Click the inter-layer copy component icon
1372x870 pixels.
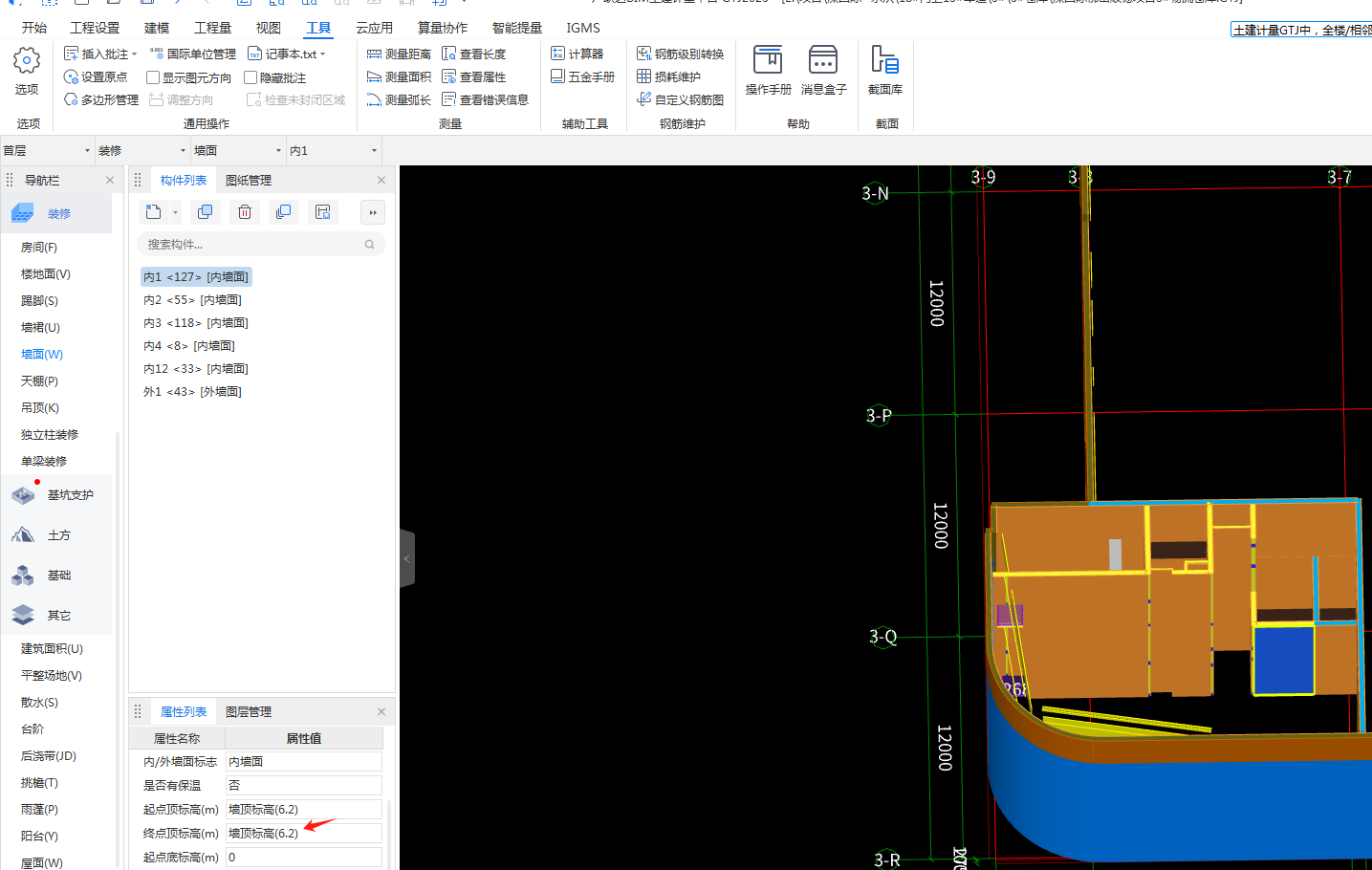pos(283,212)
